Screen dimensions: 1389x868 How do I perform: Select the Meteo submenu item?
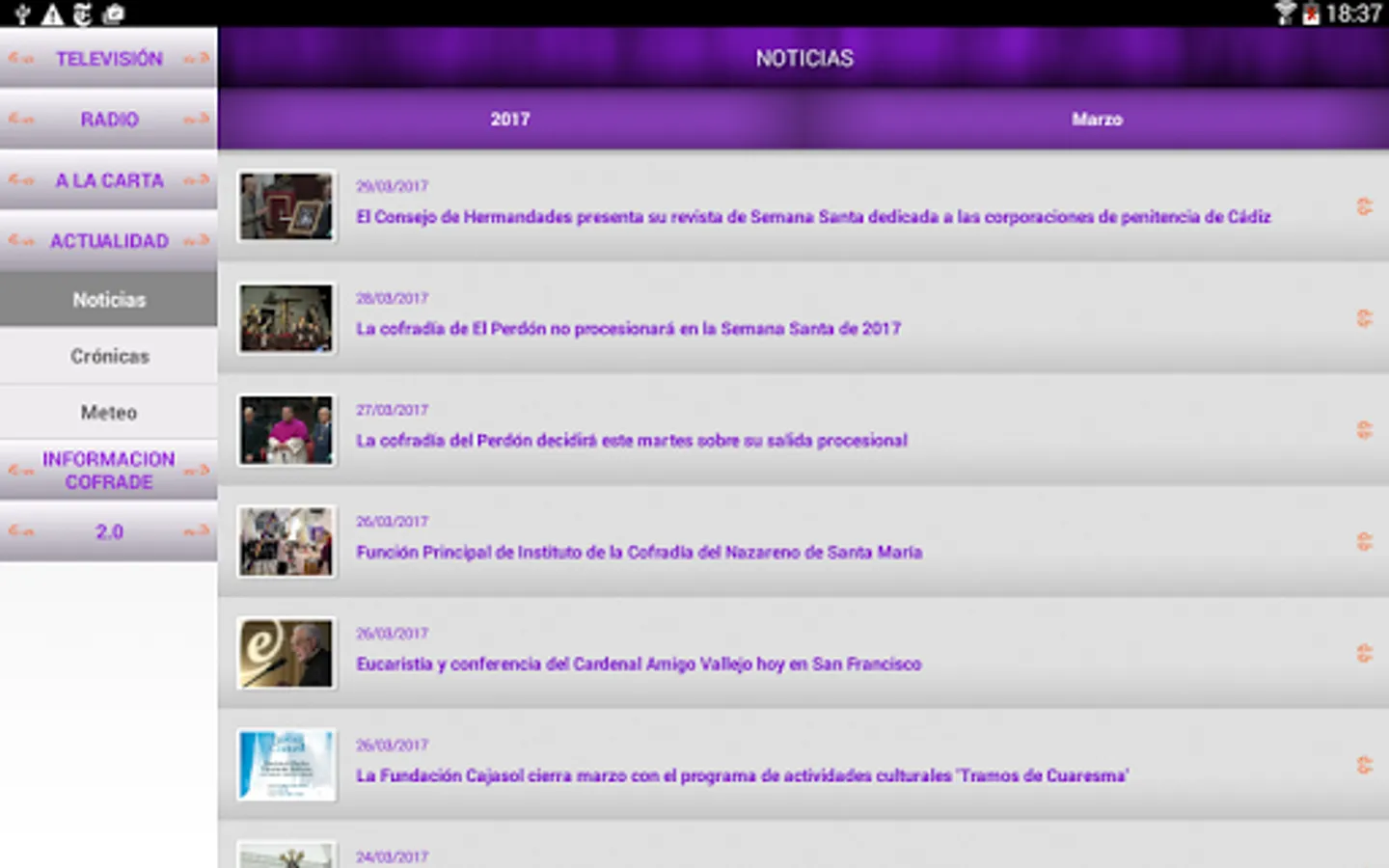(x=108, y=412)
